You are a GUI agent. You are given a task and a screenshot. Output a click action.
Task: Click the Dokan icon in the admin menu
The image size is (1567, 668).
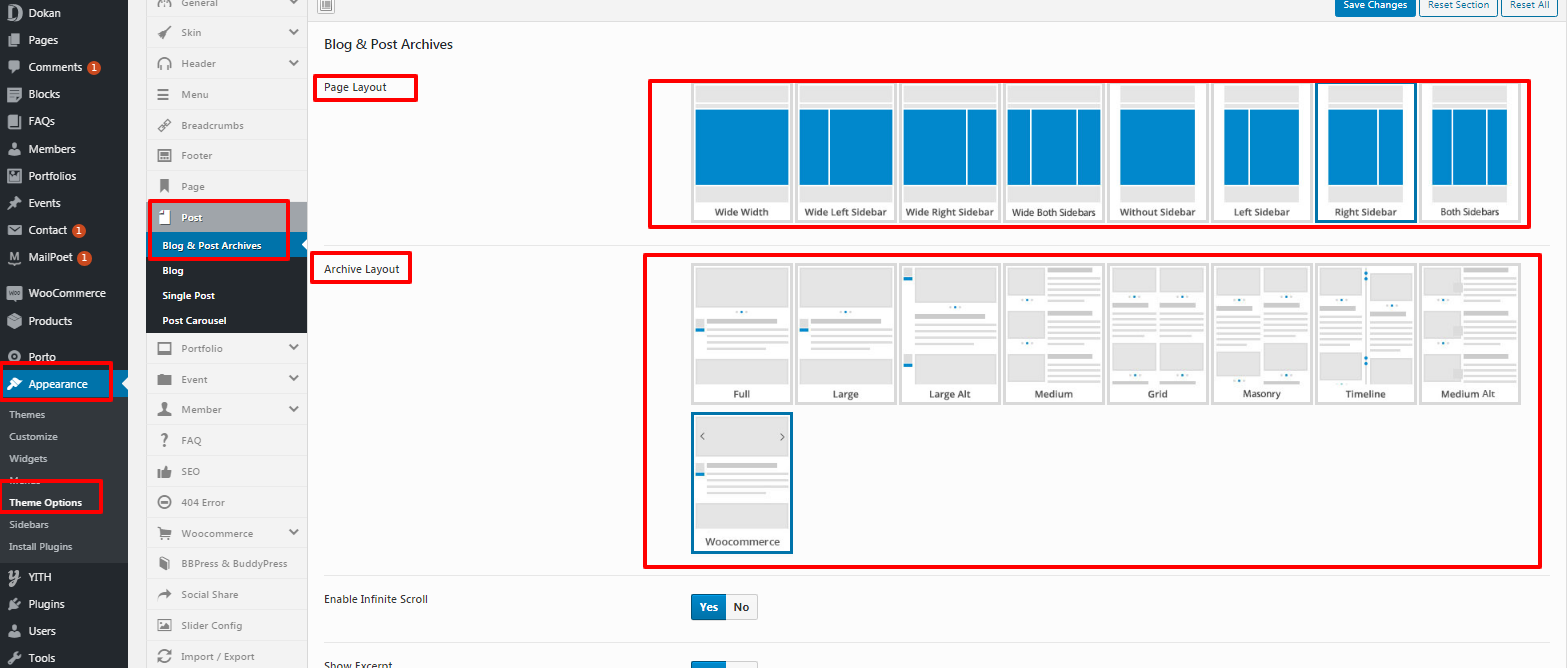pyautogui.click(x=14, y=13)
